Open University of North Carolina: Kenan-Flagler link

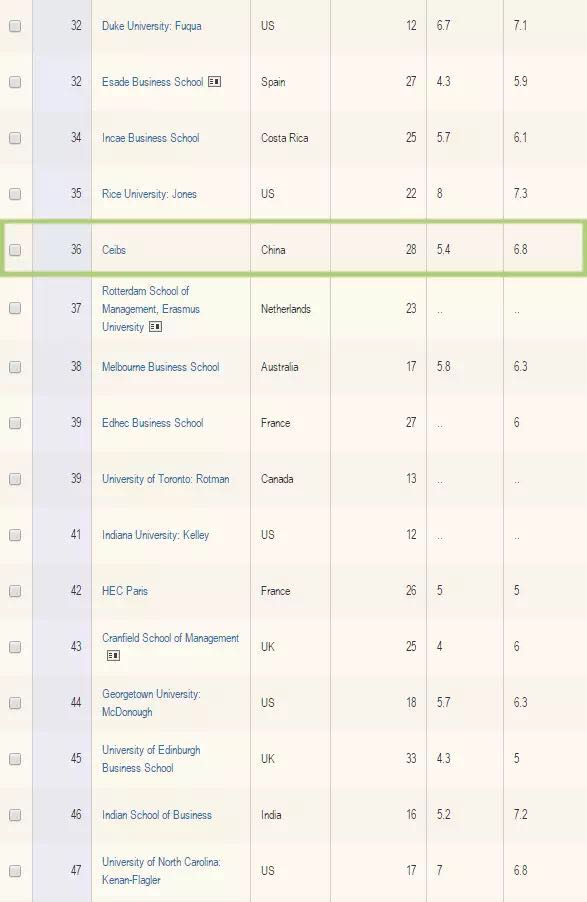pos(161,871)
